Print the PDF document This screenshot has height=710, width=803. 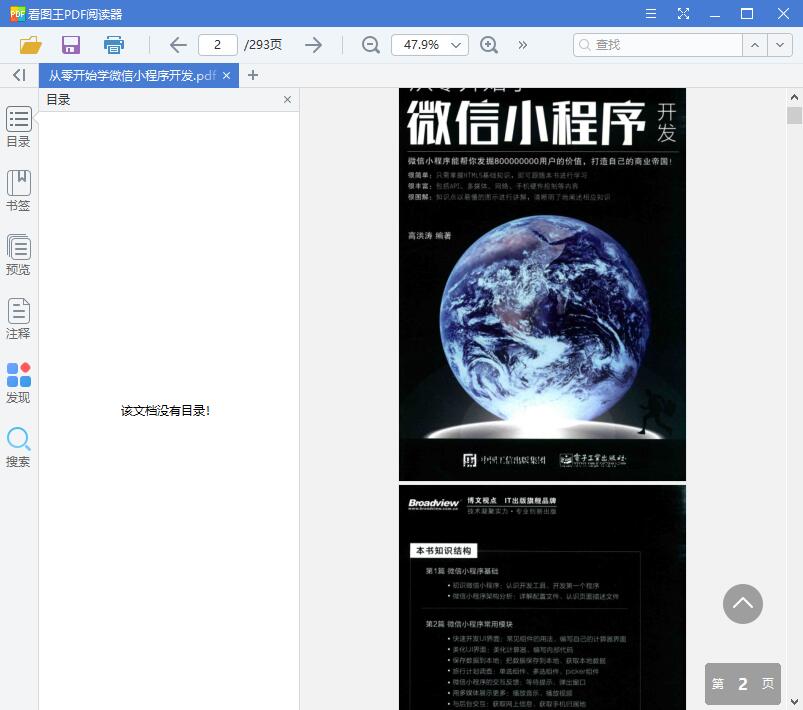(x=114, y=45)
